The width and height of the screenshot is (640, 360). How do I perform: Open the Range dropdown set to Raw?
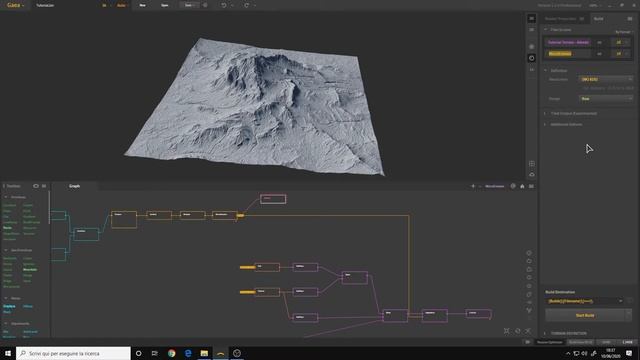(606, 98)
